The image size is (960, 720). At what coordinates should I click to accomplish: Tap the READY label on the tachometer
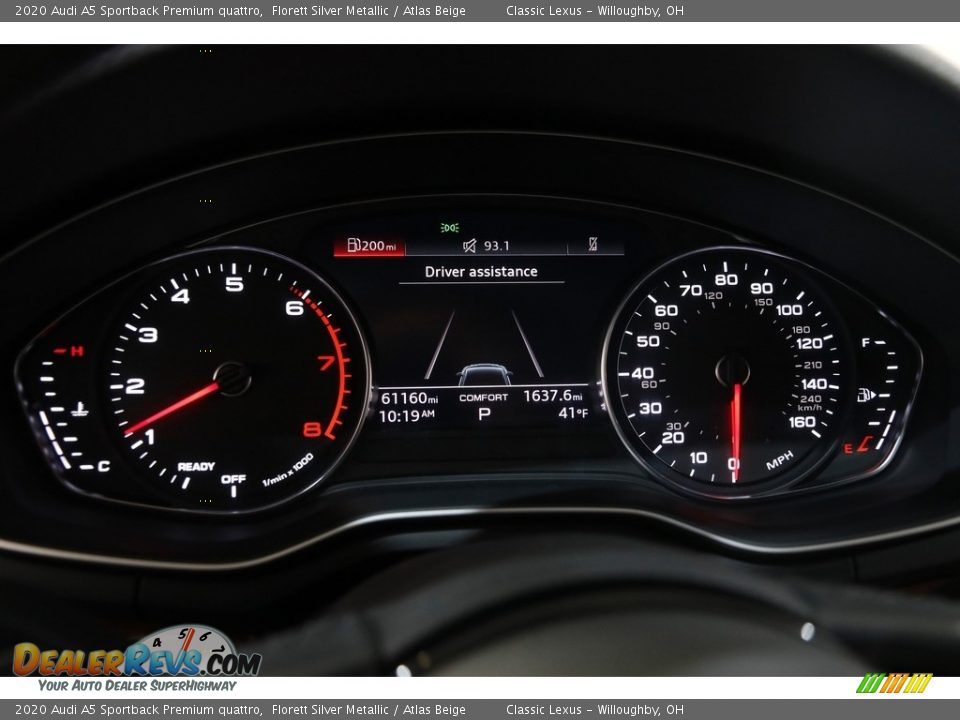[x=196, y=467]
